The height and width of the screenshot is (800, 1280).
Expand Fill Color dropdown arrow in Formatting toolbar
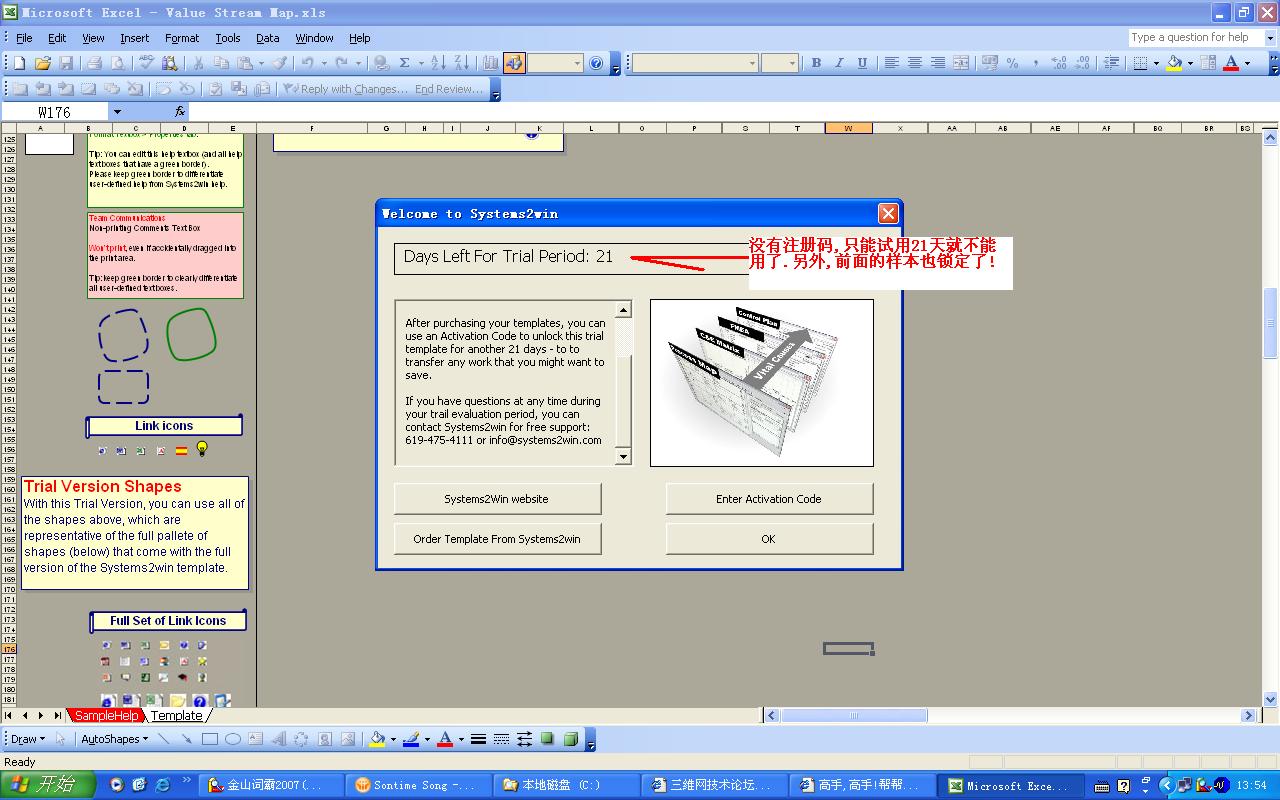coord(1190,63)
